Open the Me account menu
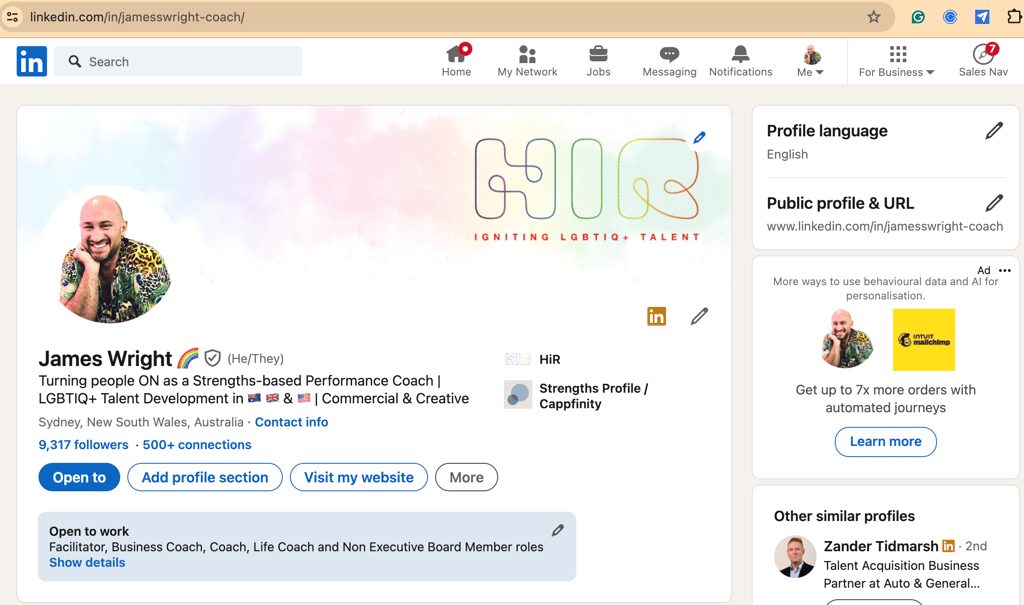1024x605 pixels. click(x=810, y=60)
